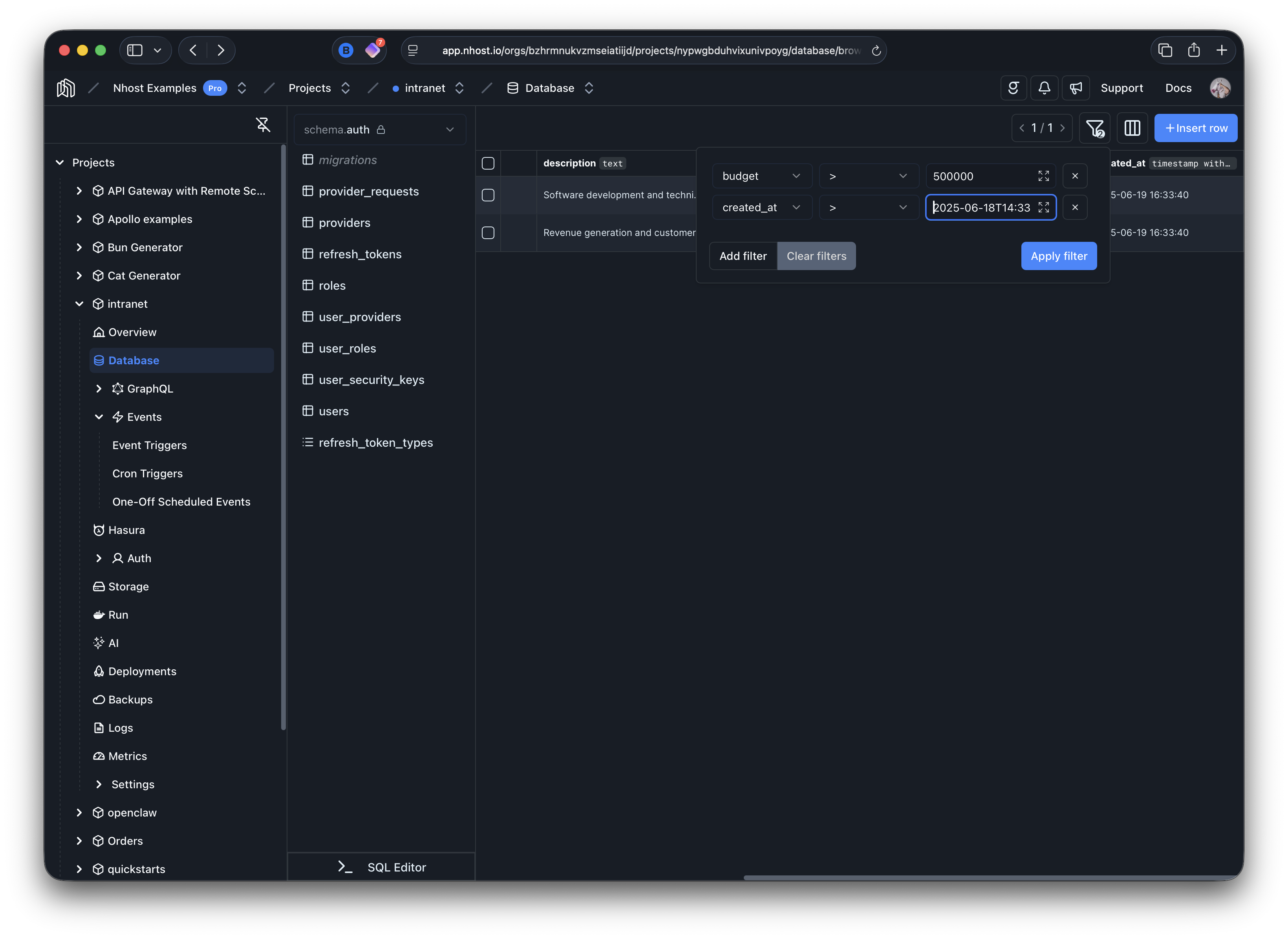Screen dimensions: 1288x939
Task: Open the filter panel icon
Action: [x=1094, y=128]
